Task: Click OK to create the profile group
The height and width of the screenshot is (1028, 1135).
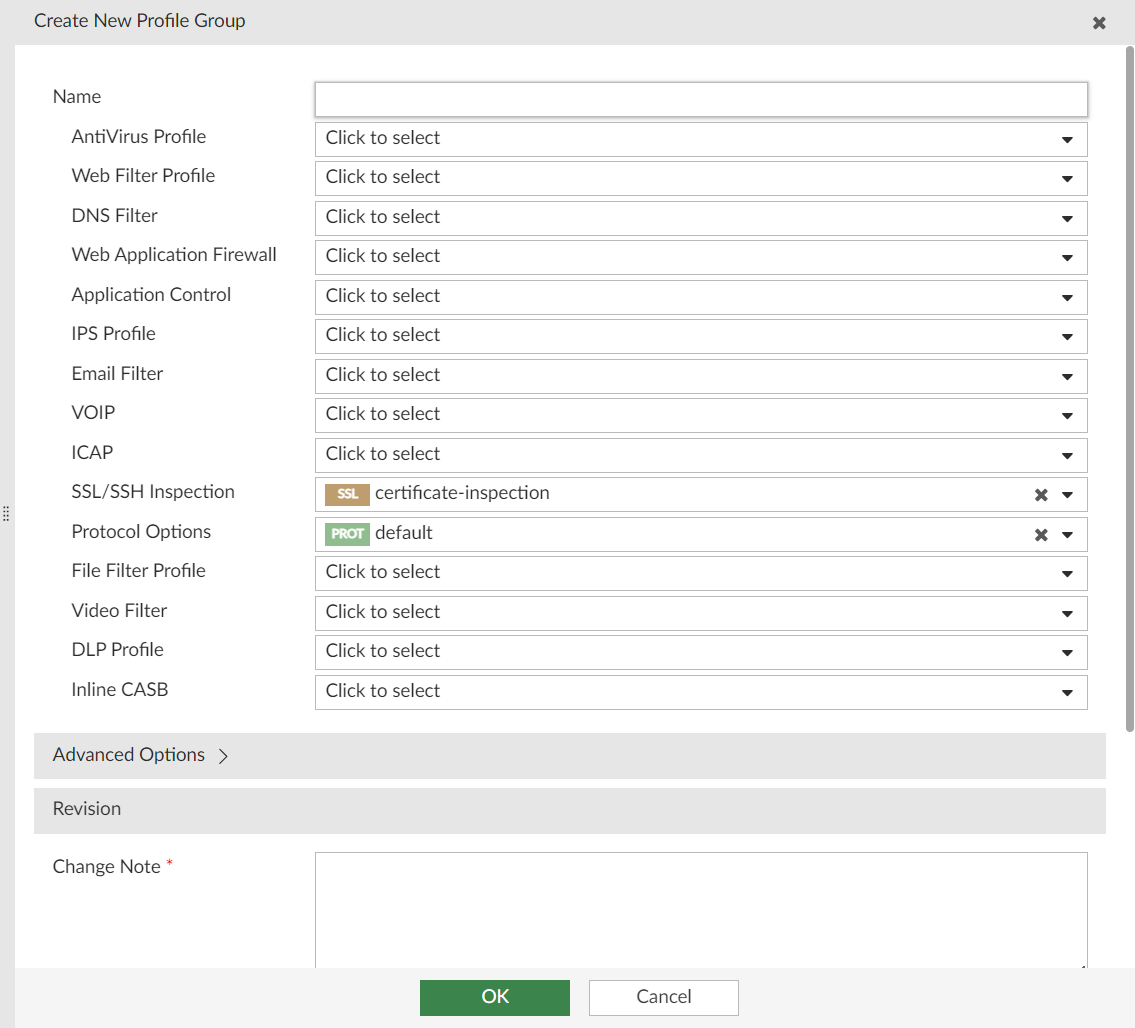Action: 494,997
